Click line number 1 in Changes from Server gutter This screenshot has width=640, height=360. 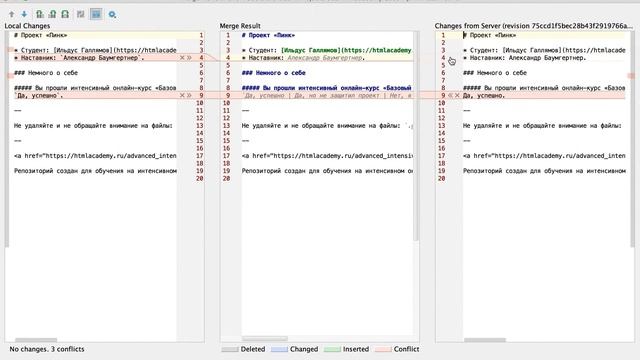[x=443, y=36]
